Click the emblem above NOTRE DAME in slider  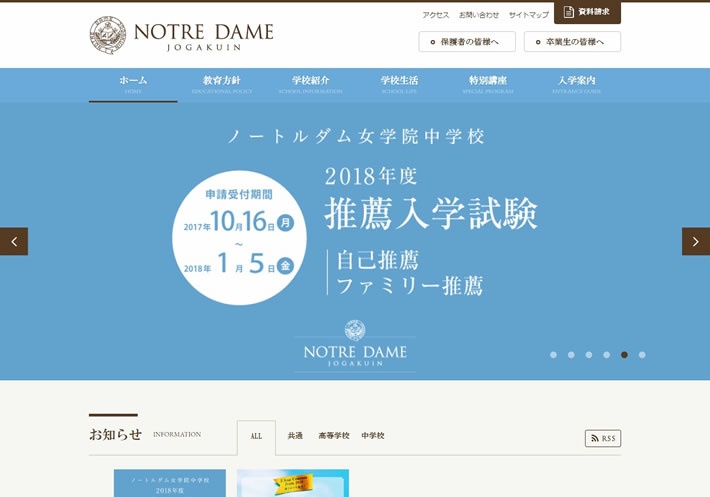355,330
